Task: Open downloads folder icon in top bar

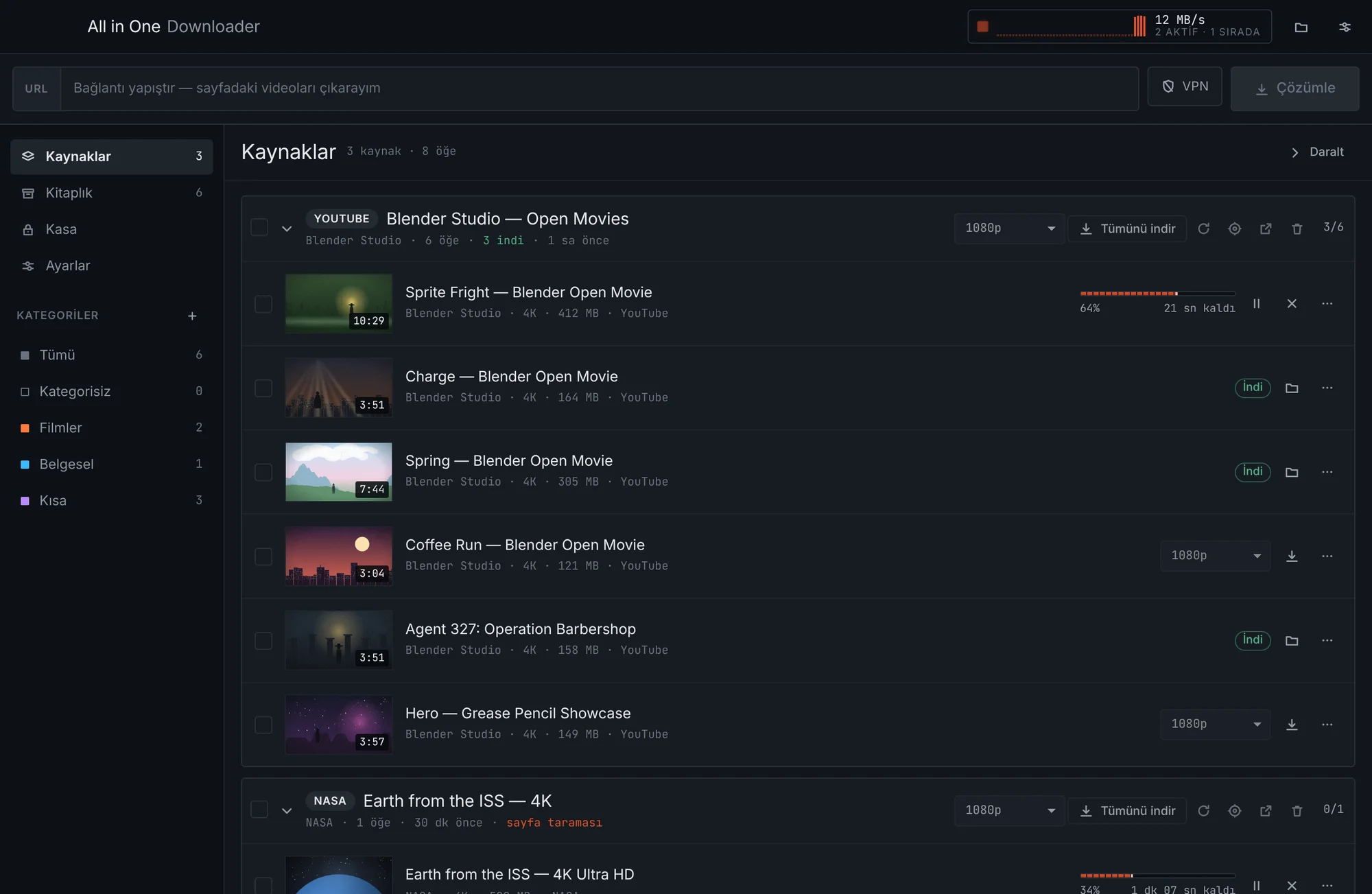Action: coord(1301,27)
